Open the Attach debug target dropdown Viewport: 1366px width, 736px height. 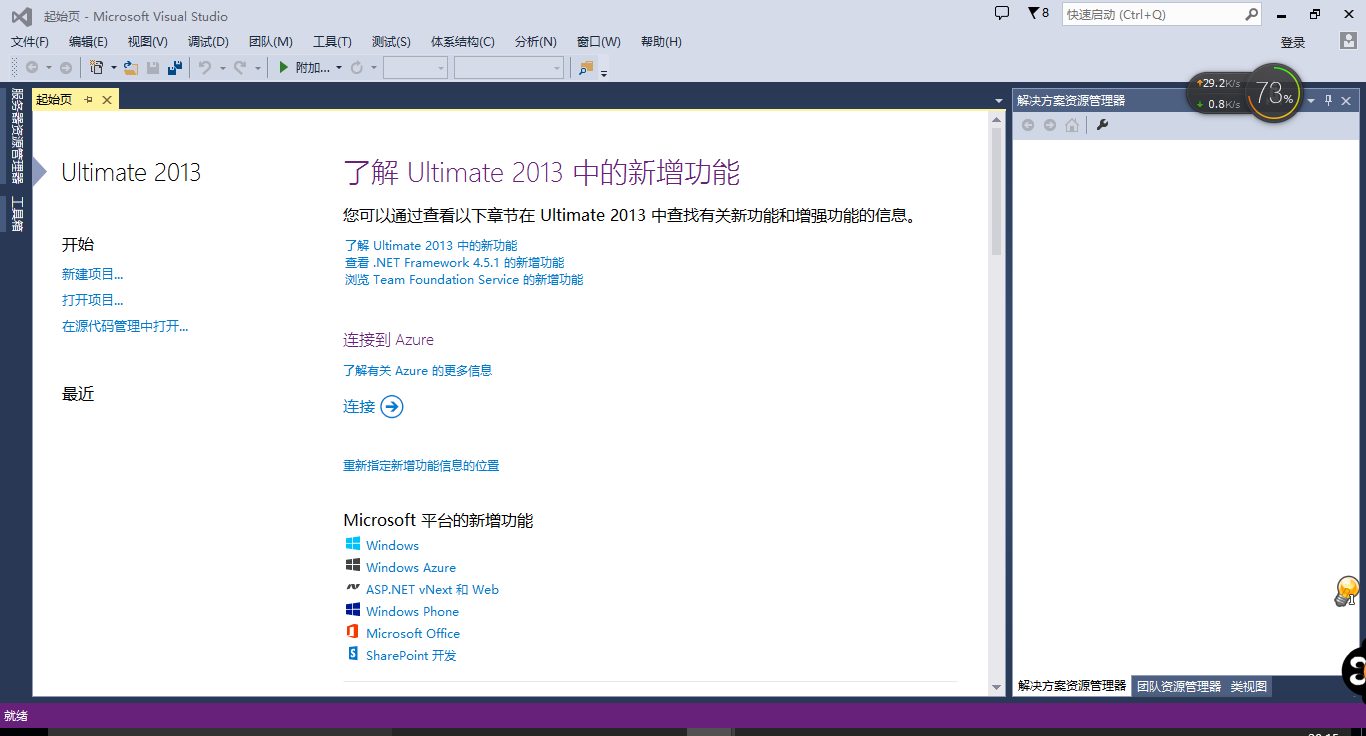339,68
